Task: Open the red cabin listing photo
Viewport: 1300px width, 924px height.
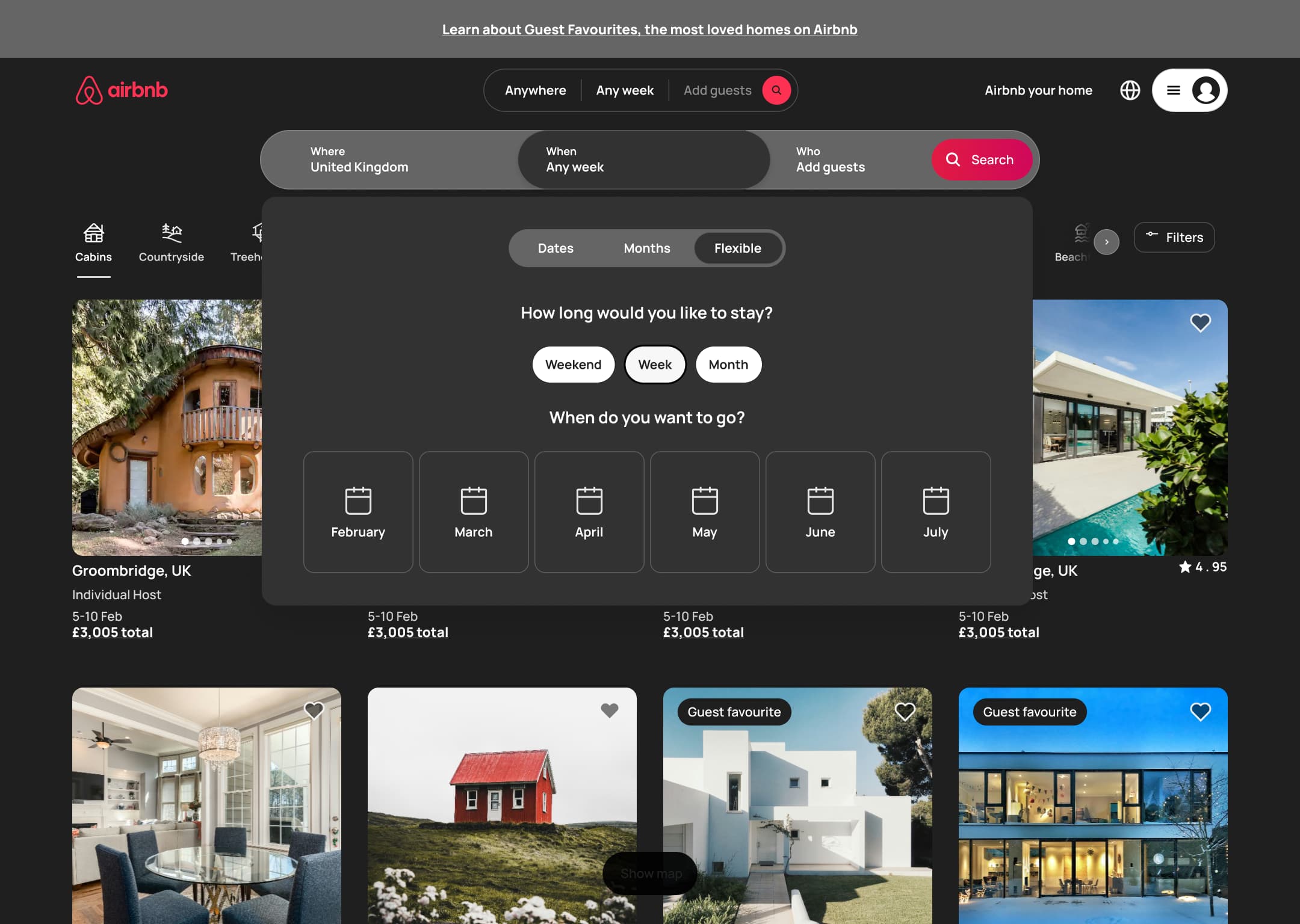Action: pyautogui.click(x=502, y=805)
